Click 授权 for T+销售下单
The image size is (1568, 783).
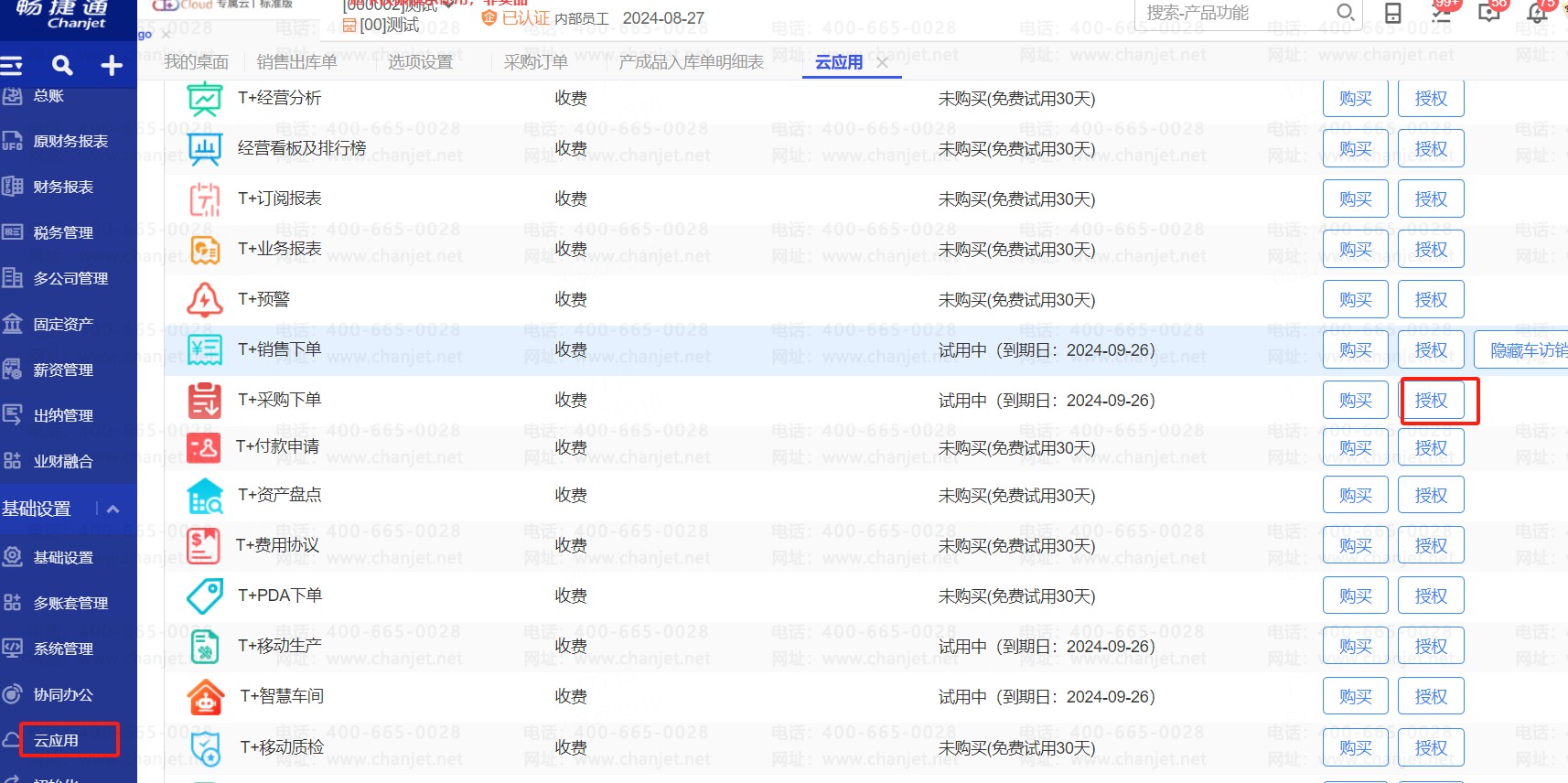(1431, 350)
